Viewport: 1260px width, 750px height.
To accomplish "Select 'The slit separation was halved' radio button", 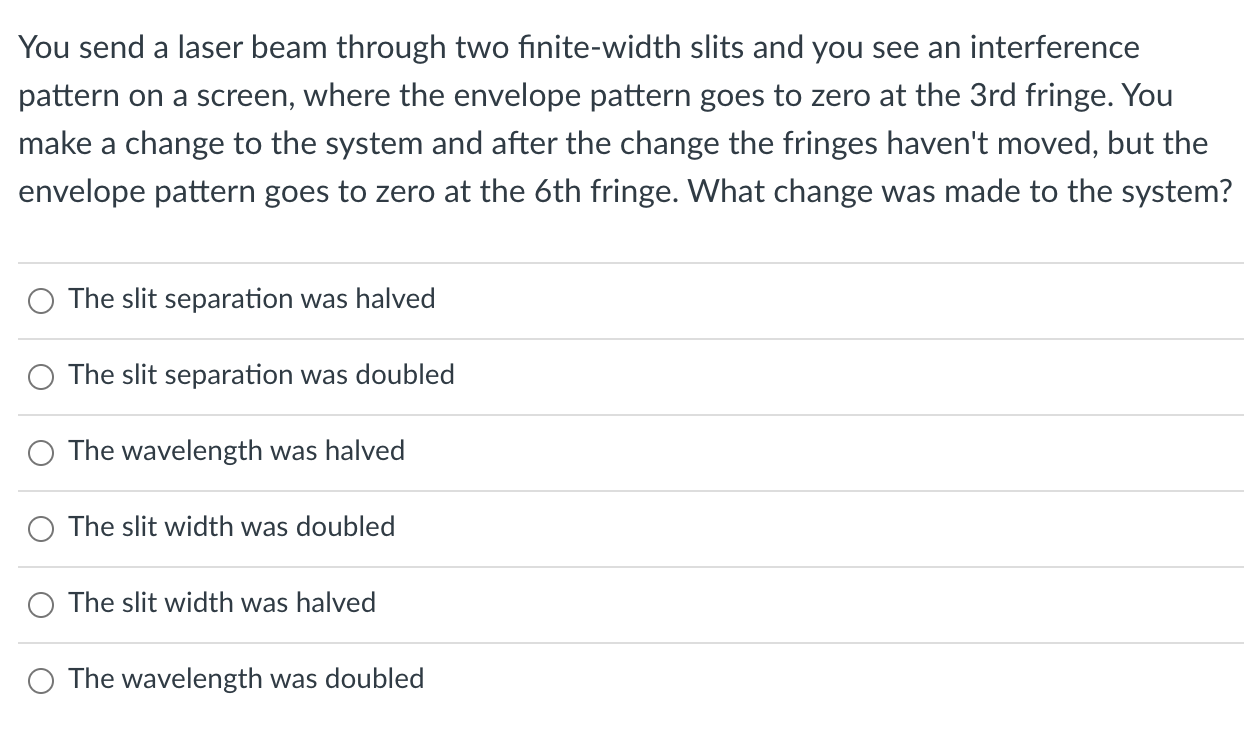I will pyautogui.click(x=40, y=300).
